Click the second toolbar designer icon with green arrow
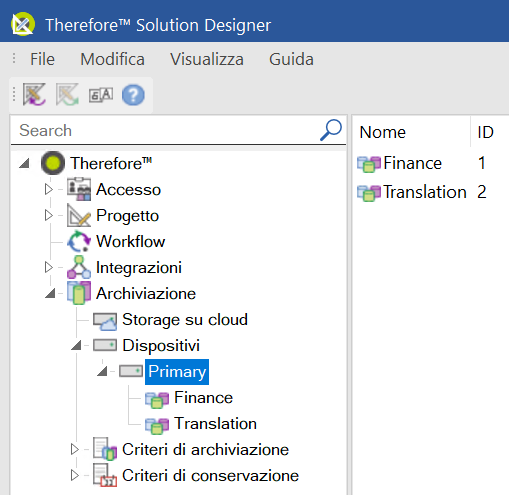Image resolution: width=509 pixels, height=495 pixels. tap(67, 95)
